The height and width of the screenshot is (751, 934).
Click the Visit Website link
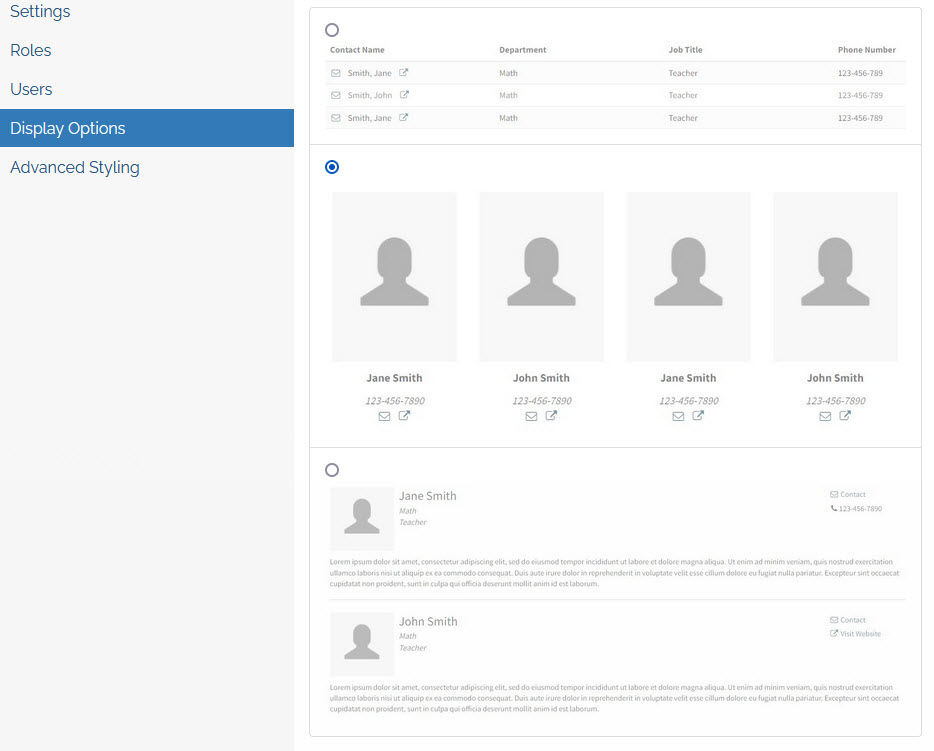tap(858, 632)
